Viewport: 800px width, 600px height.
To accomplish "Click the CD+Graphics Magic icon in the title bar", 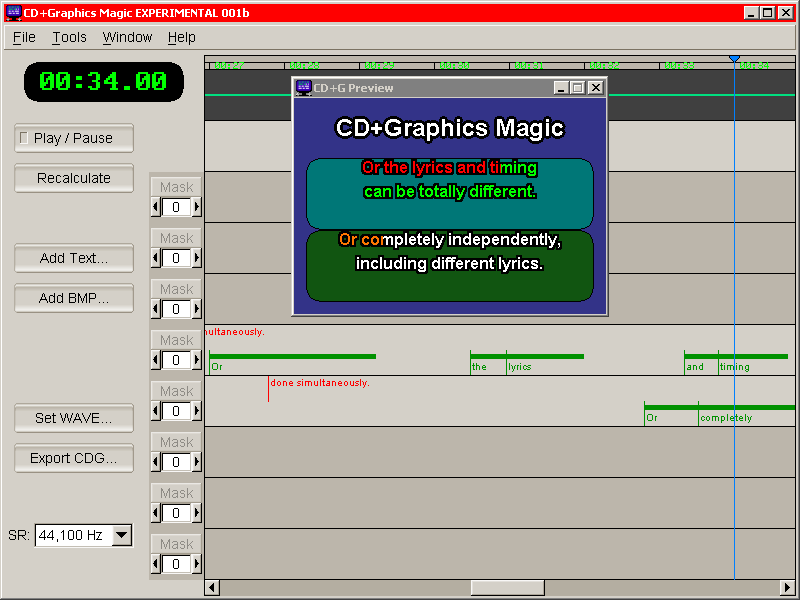I will (12, 12).
